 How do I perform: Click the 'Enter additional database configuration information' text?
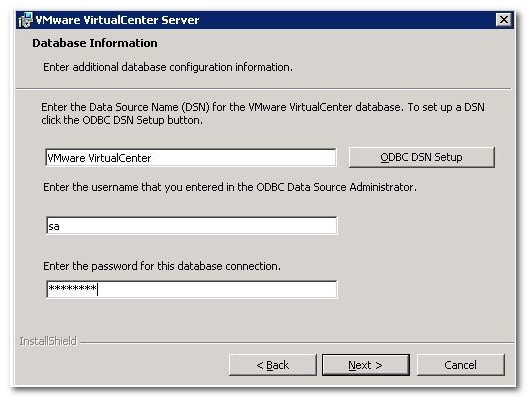168,67
